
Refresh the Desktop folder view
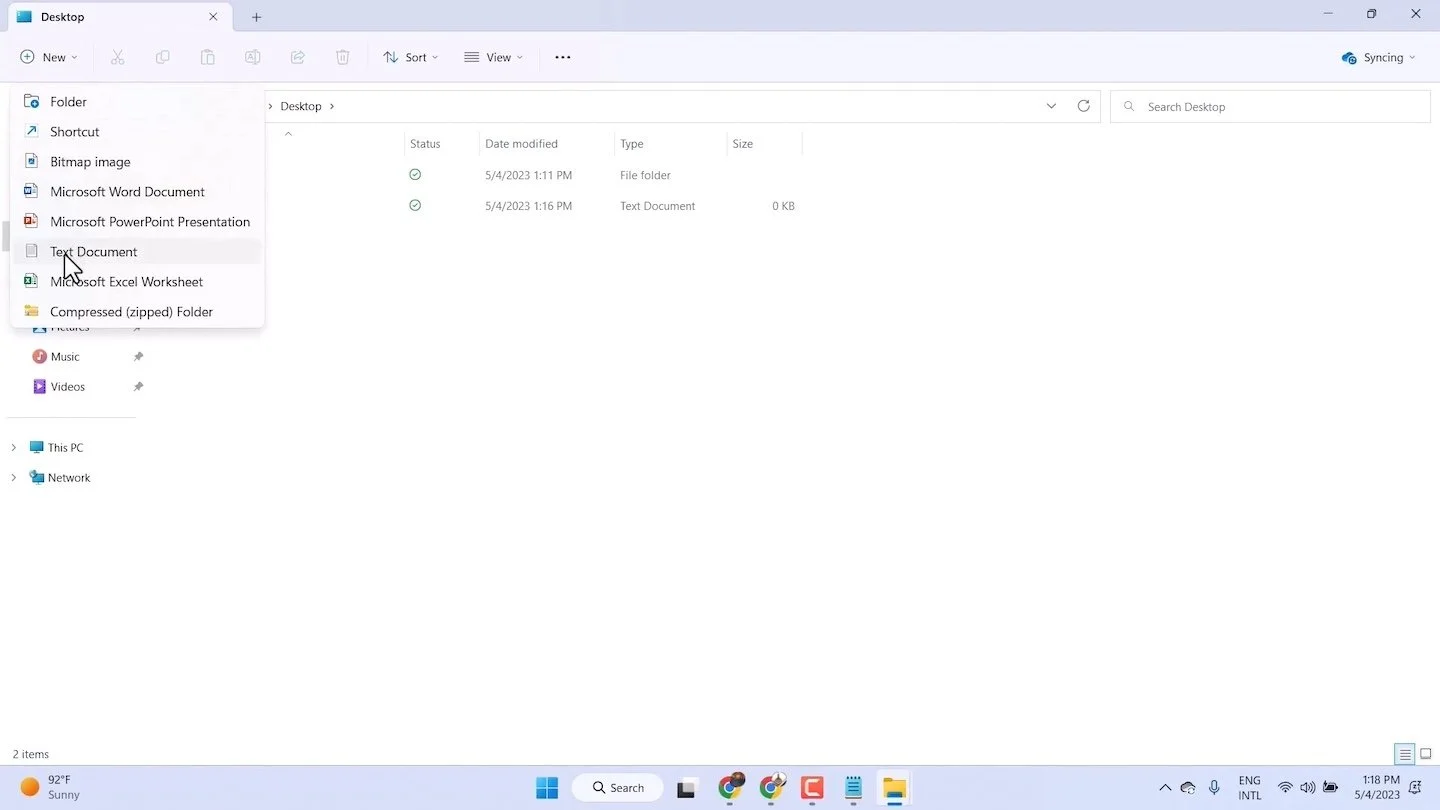(1084, 106)
